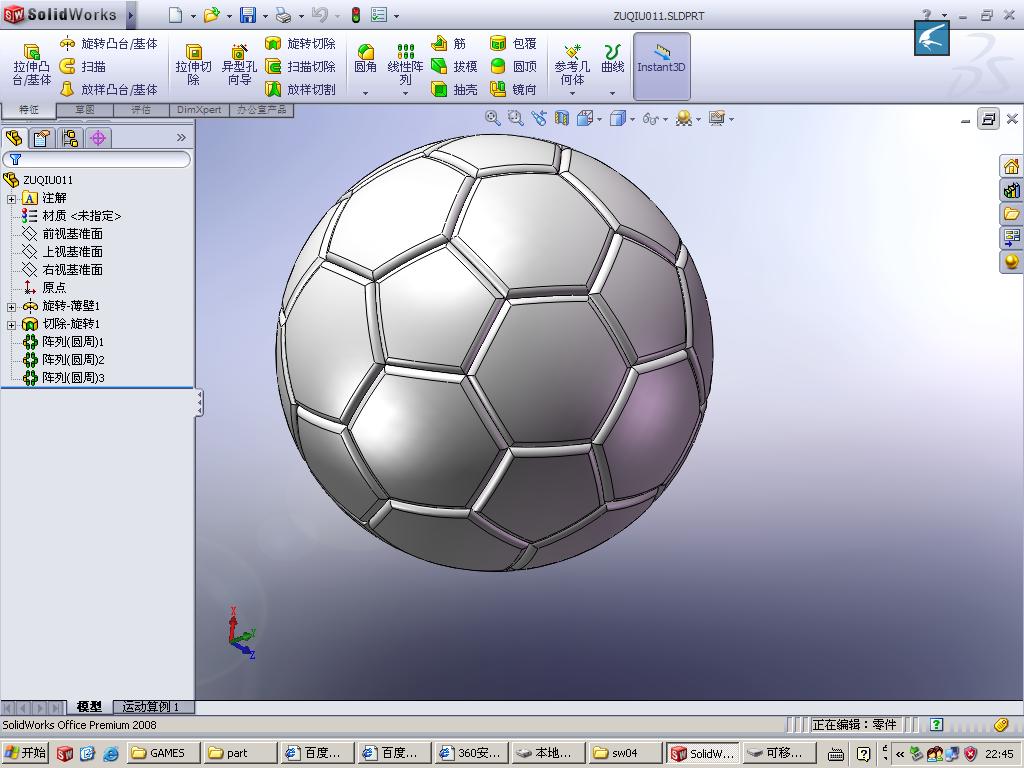Select the Swept Cut (扫描切除) tool

[x=300, y=66]
